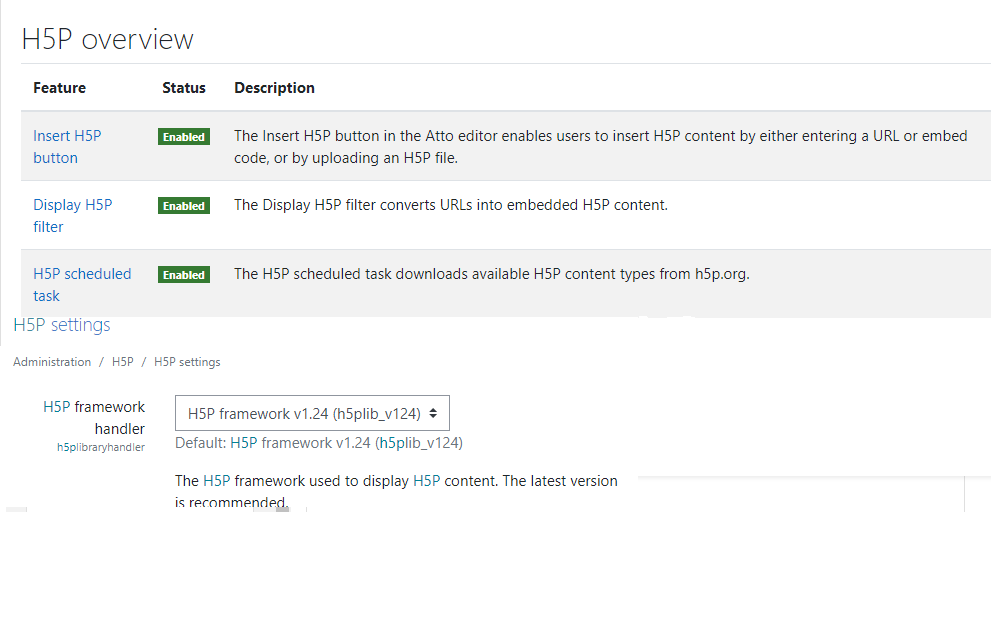Click H5P settings breadcrumb item
Screen dimensions: 991x623
click(x=187, y=362)
